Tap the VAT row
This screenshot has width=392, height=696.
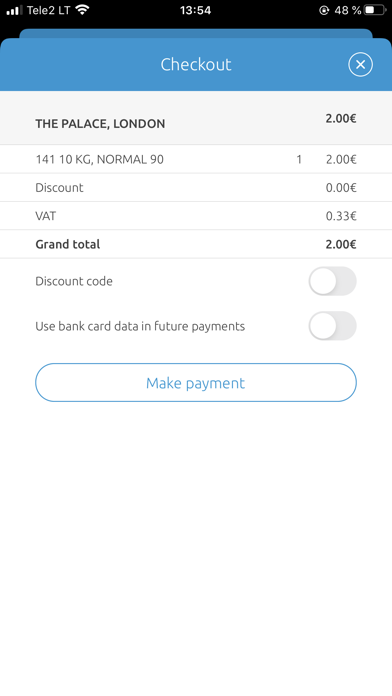[196, 216]
